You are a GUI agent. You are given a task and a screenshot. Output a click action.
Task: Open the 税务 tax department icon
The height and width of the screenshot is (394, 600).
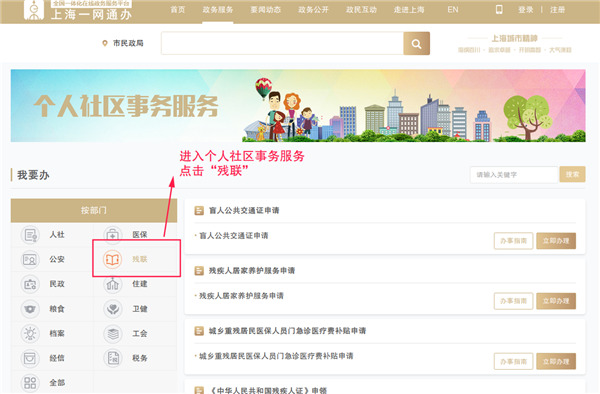pos(112,358)
